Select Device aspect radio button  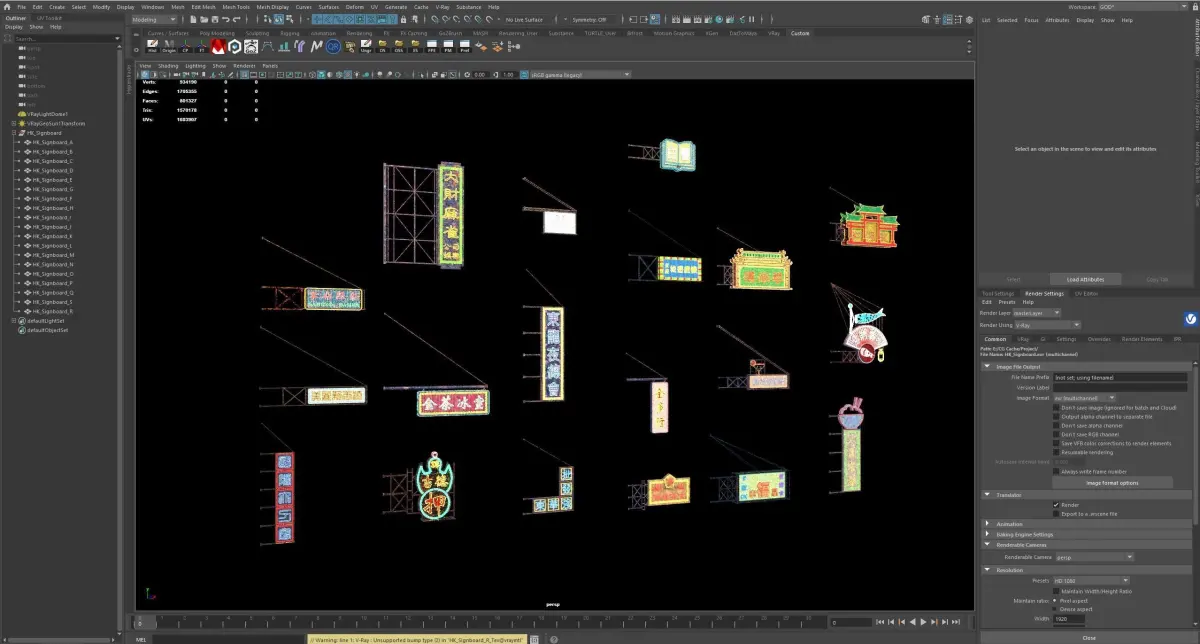(x=1056, y=608)
